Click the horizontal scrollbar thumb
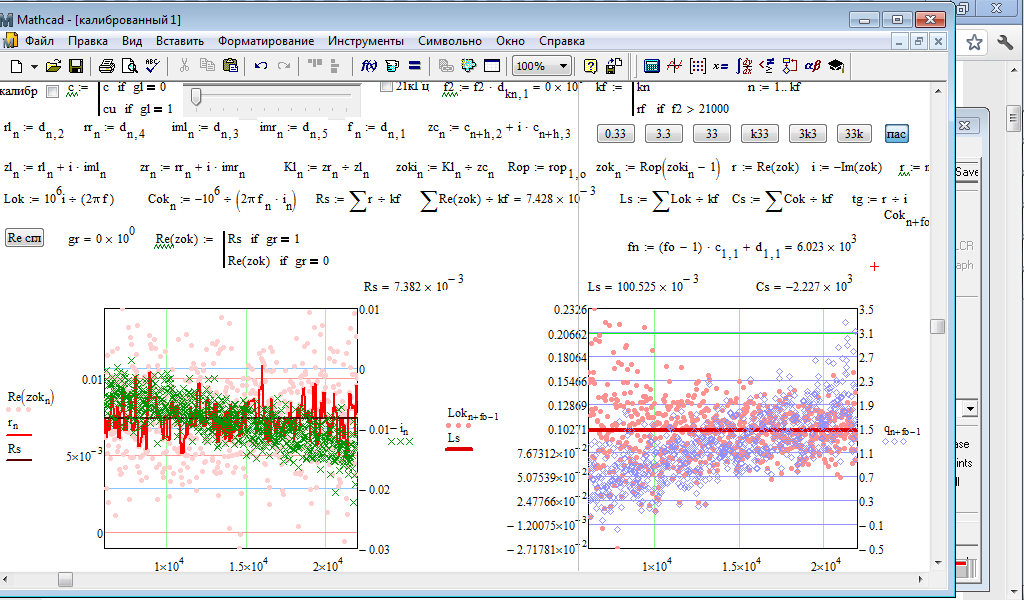1024x600 pixels. (x=65, y=579)
